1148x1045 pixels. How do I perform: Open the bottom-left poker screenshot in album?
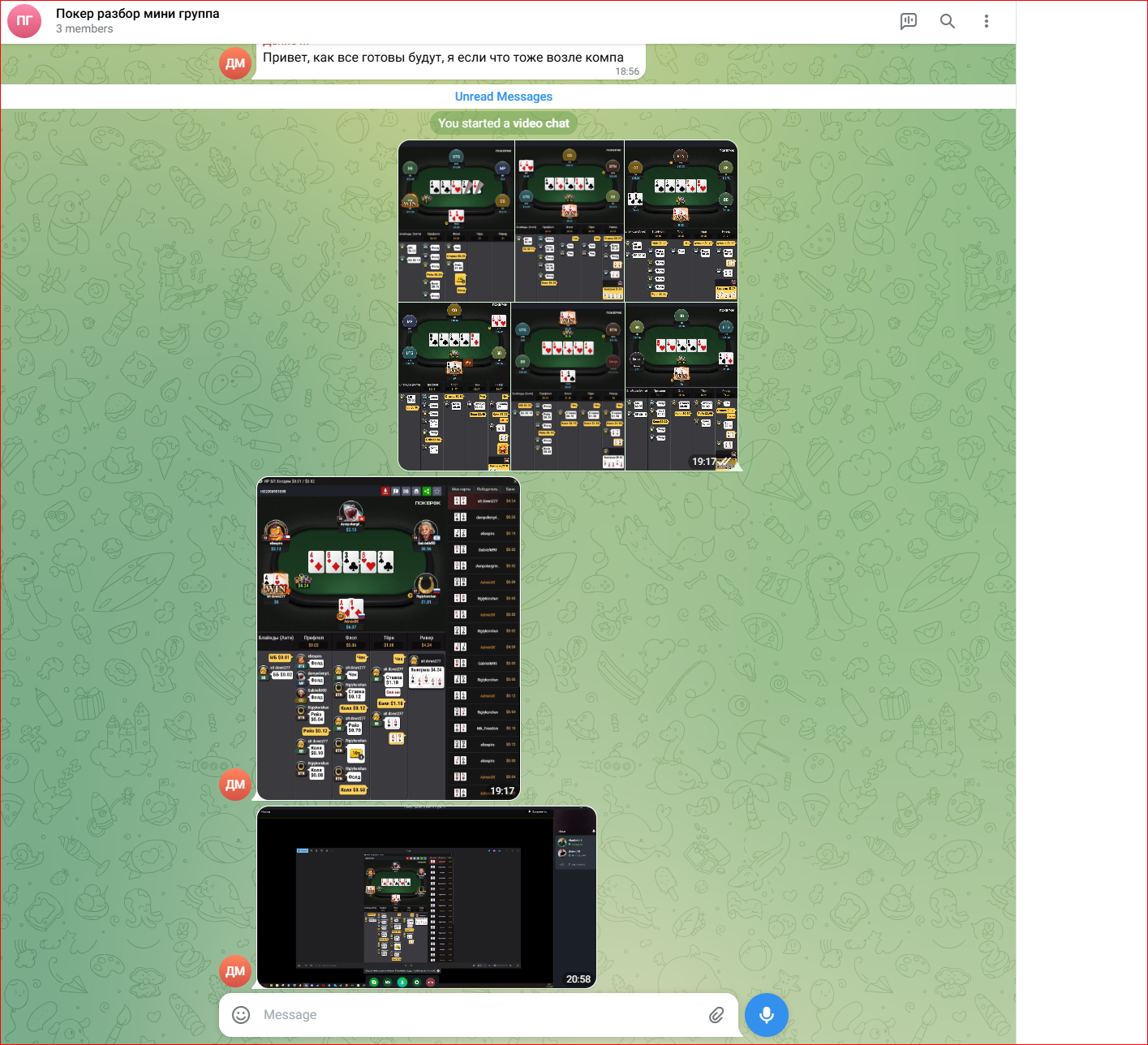454,387
